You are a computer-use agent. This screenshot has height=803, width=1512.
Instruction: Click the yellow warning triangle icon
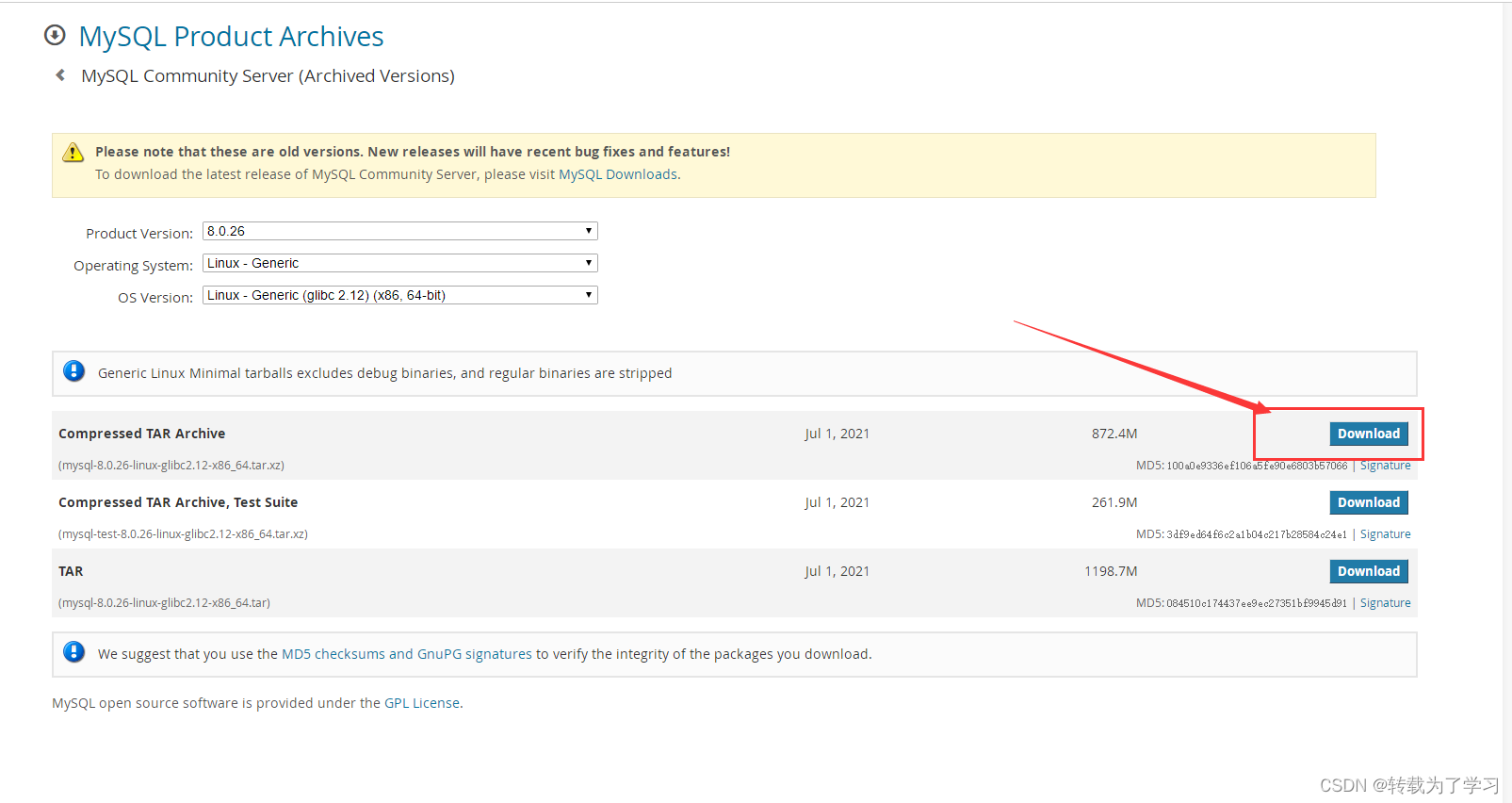point(73,153)
